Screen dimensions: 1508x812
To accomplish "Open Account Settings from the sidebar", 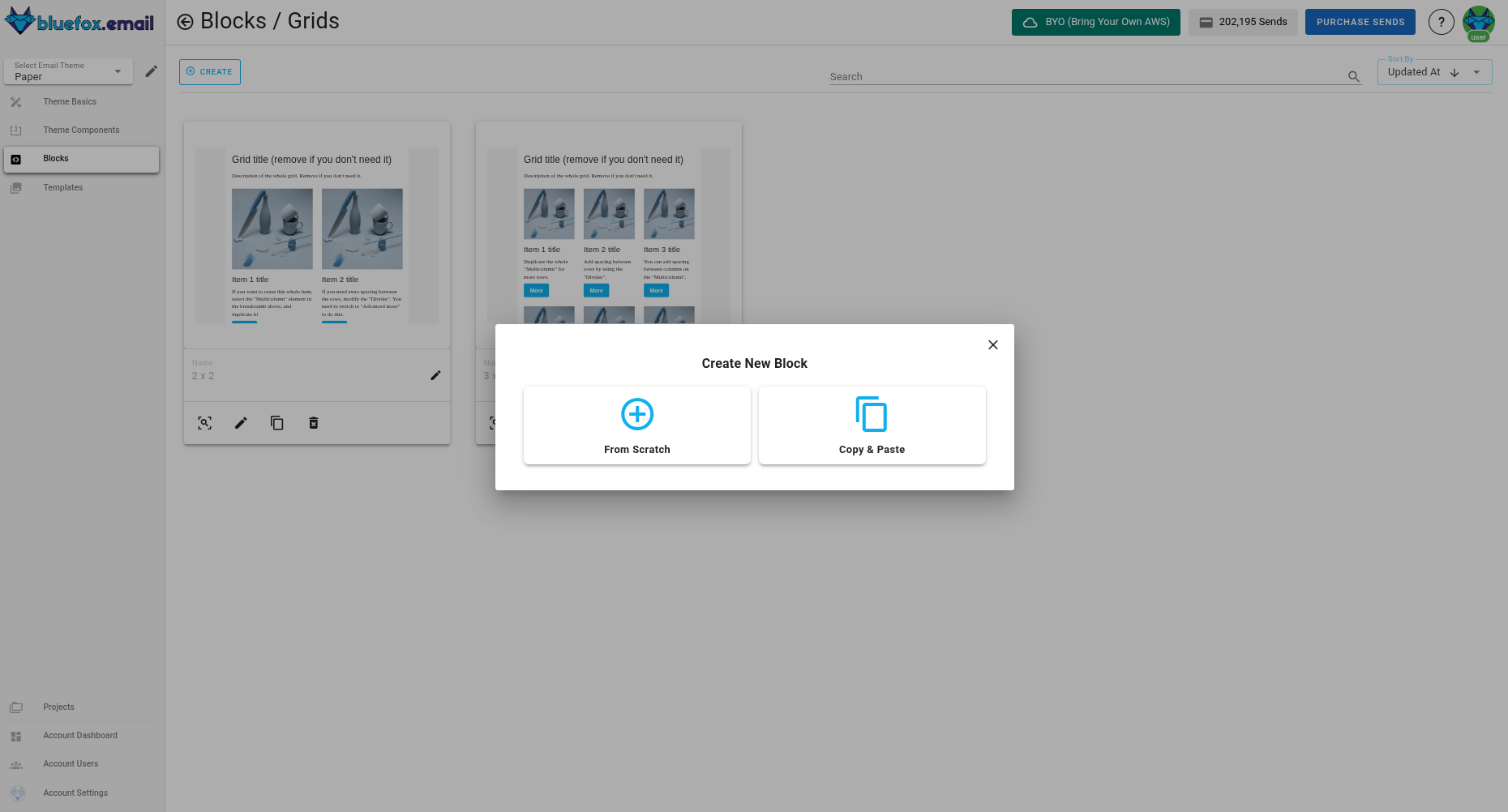I will pyautogui.click(x=75, y=793).
